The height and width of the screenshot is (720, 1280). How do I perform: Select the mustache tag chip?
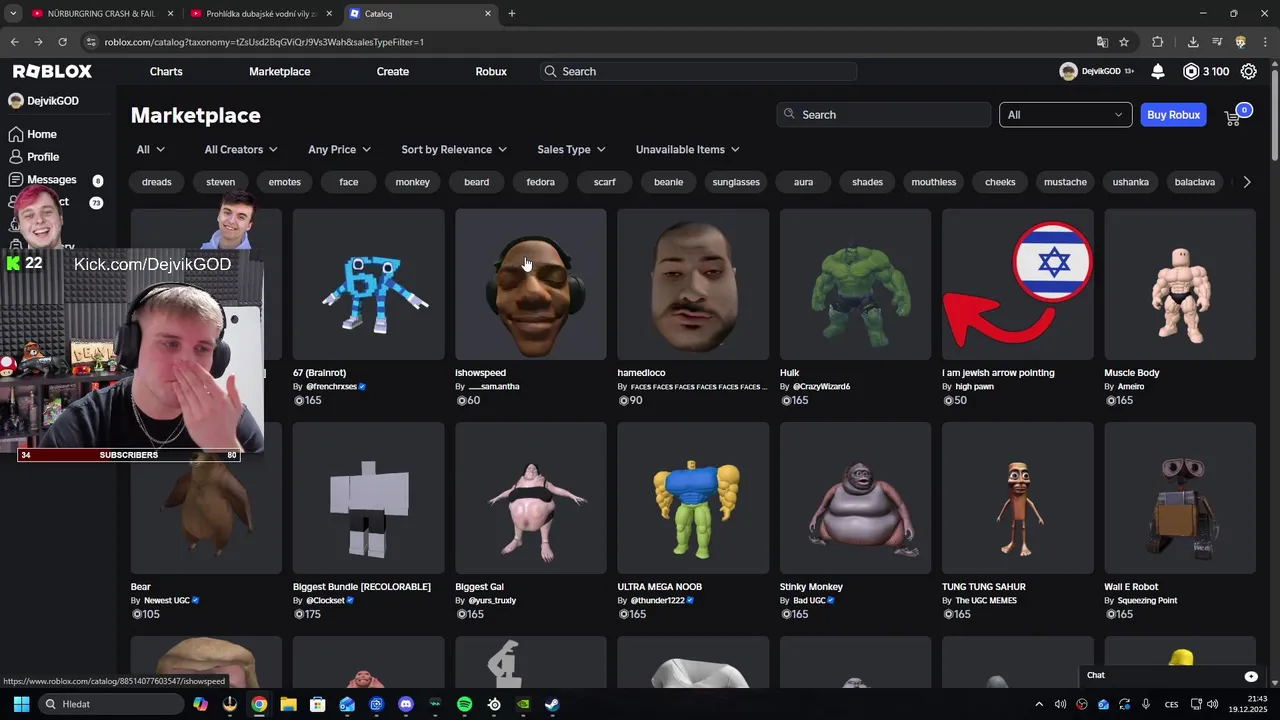pos(1065,182)
